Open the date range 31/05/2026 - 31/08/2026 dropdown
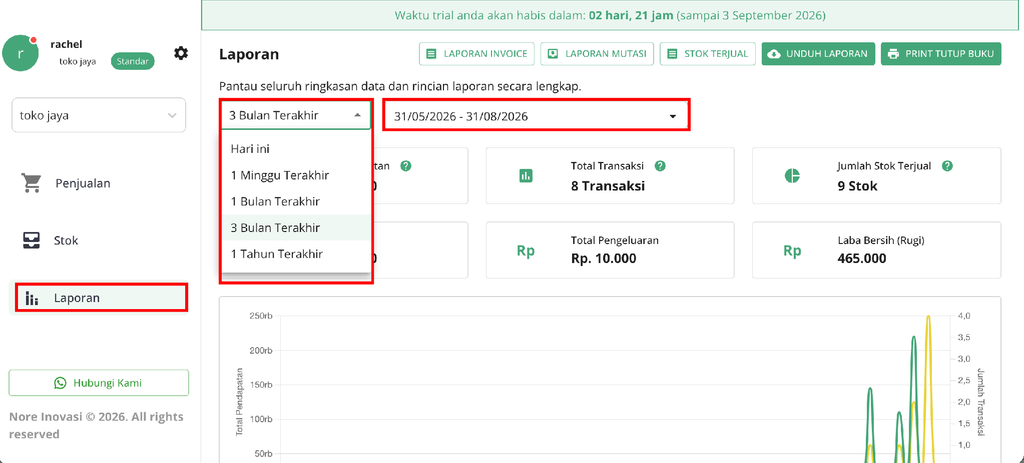Viewport: 1024px width, 463px height. pos(536,116)
